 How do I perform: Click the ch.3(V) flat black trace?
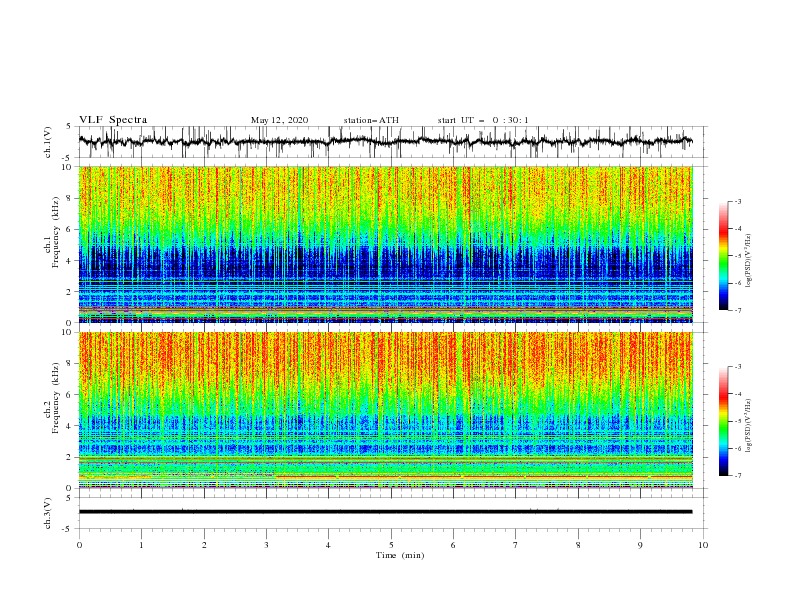(385, 512)
